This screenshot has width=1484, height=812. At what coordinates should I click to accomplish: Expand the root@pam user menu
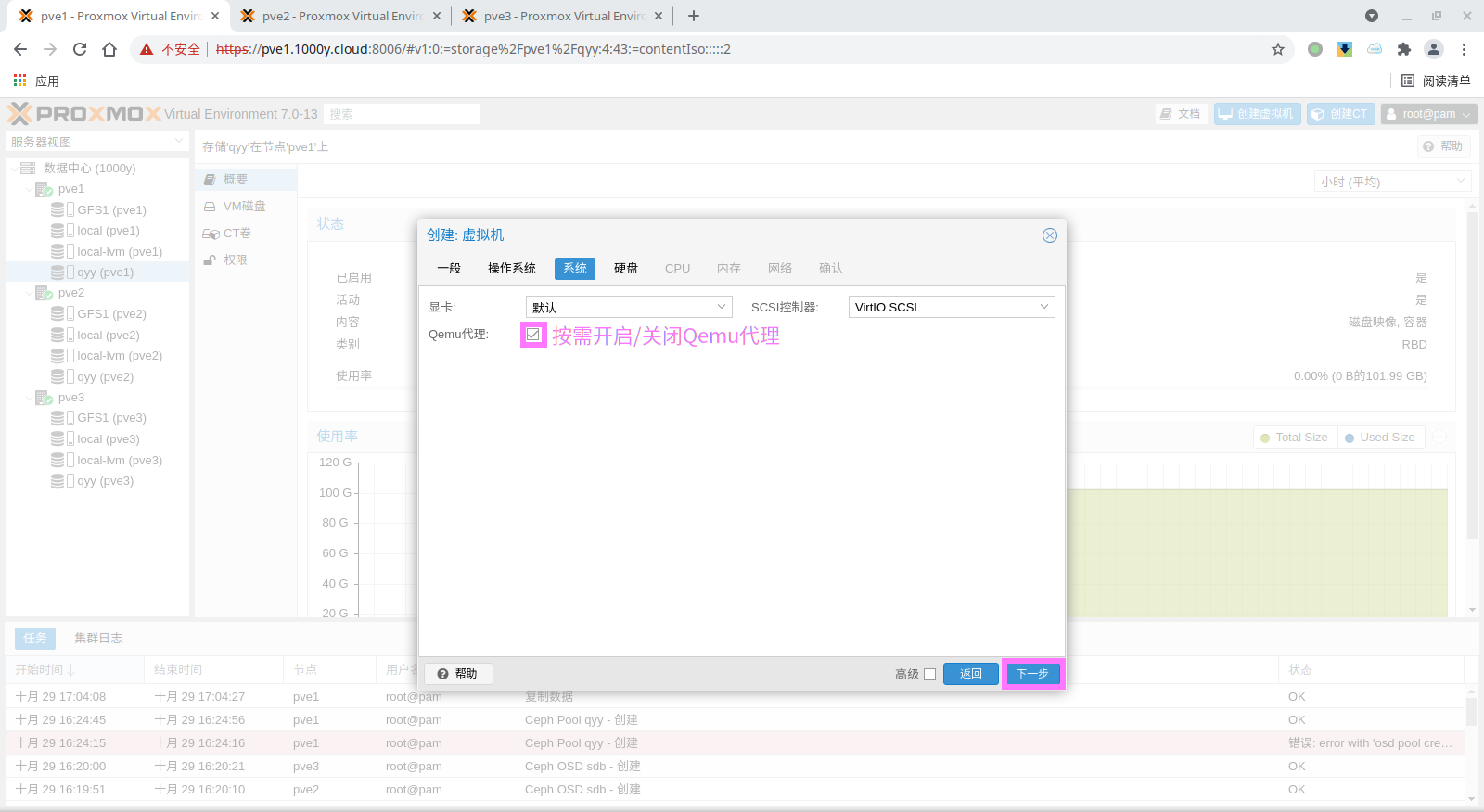(x=1428, y=114)
